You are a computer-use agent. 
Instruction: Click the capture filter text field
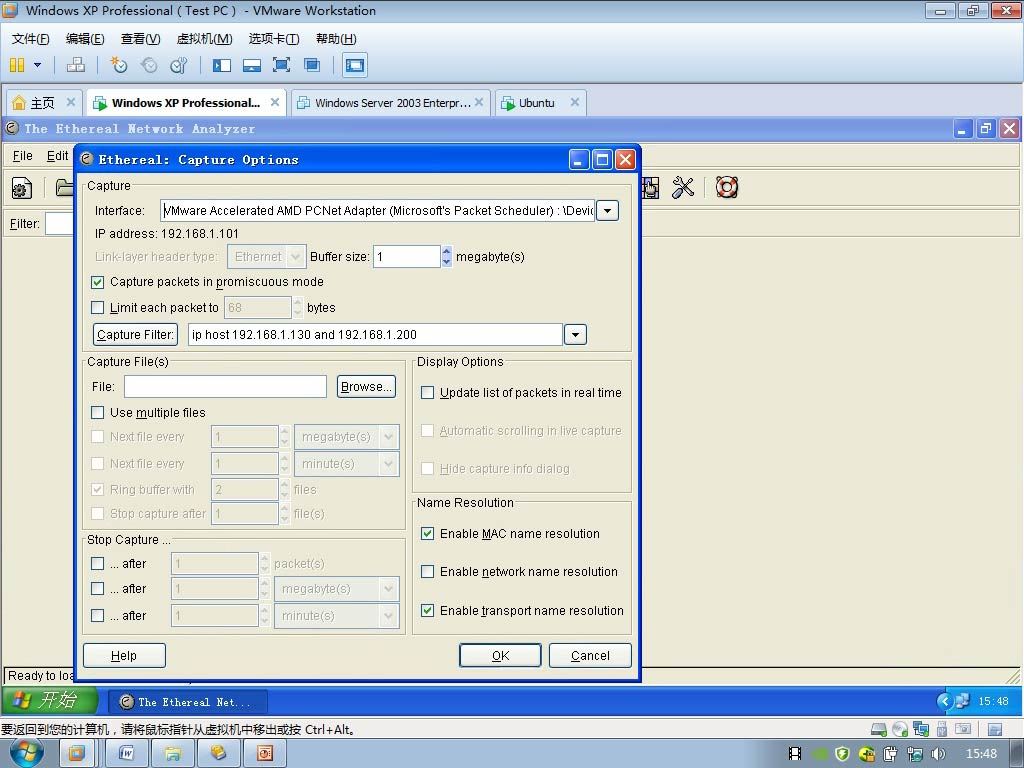point(375,334)
